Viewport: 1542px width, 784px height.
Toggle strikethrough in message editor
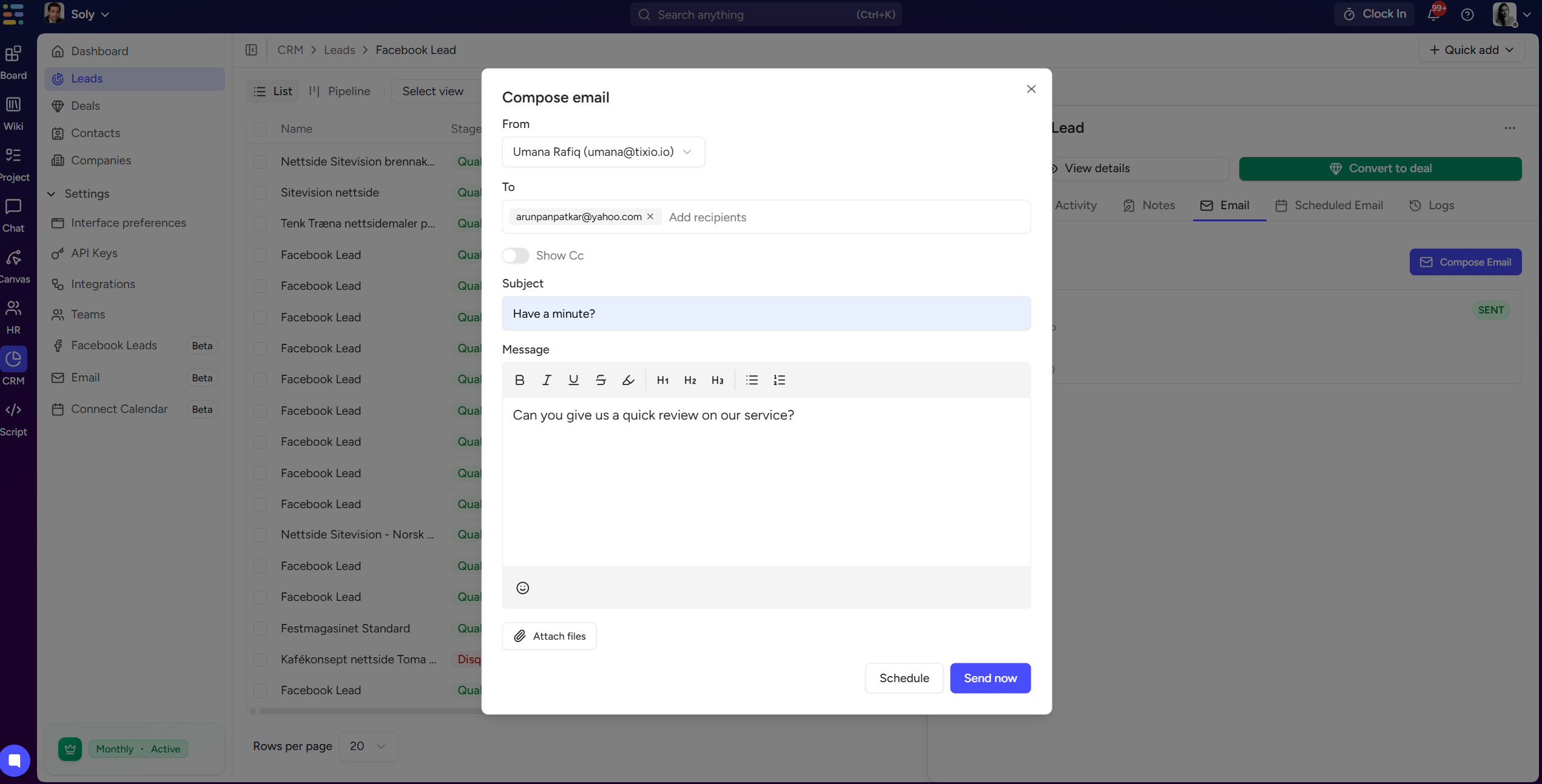(601, 380)
